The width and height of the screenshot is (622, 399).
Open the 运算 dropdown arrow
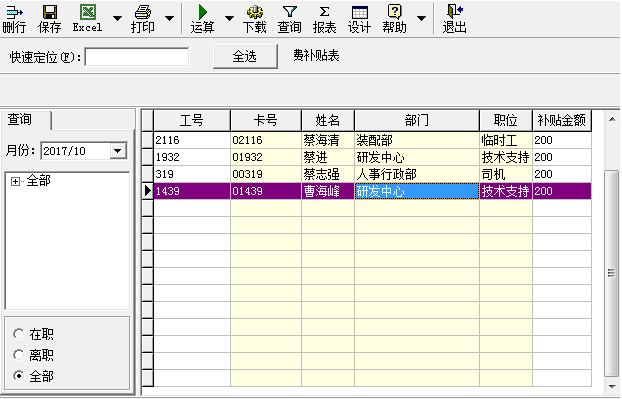click(x=229, y=18)
